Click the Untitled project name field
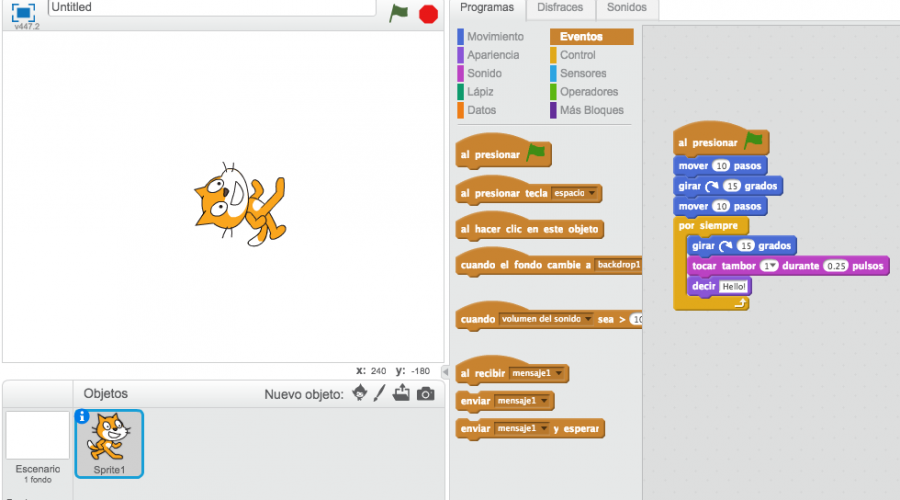The height and width of the screenshot is (500, 900). 210,8
